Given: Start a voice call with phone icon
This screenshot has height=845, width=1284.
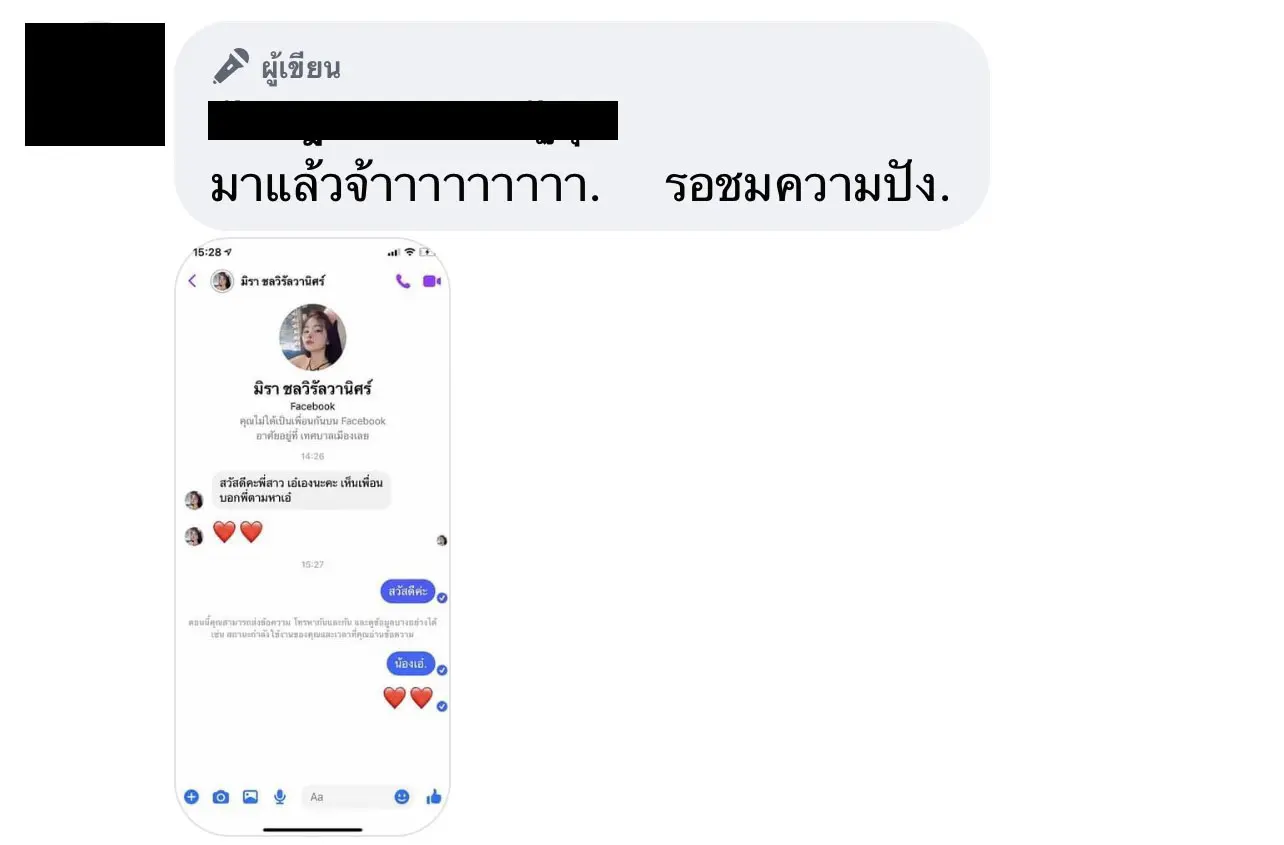Looking at the screenshot, I should [403, 281].
